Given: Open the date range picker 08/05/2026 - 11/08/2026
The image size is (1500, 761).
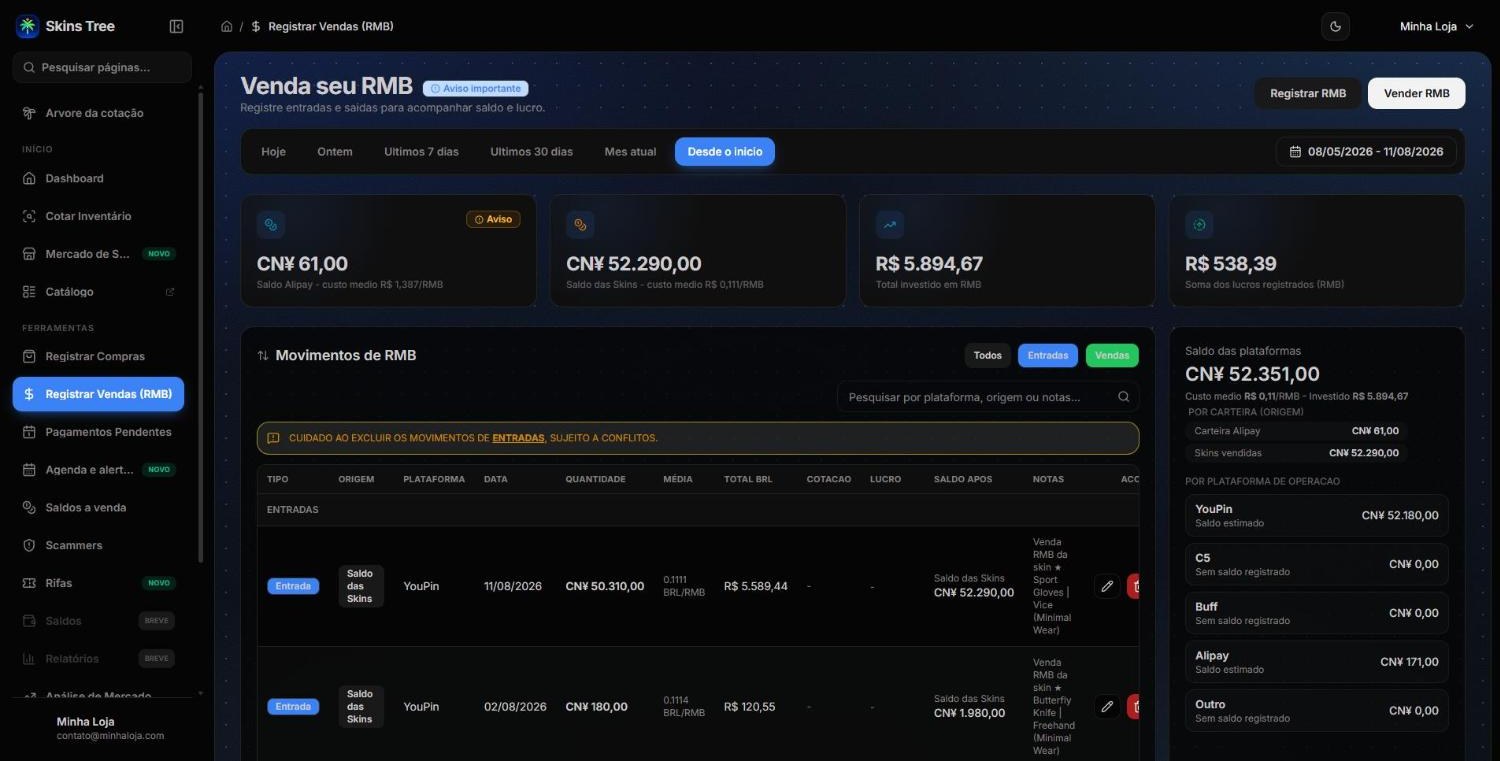Looking at the screenshot, I should click(1366, 152).
